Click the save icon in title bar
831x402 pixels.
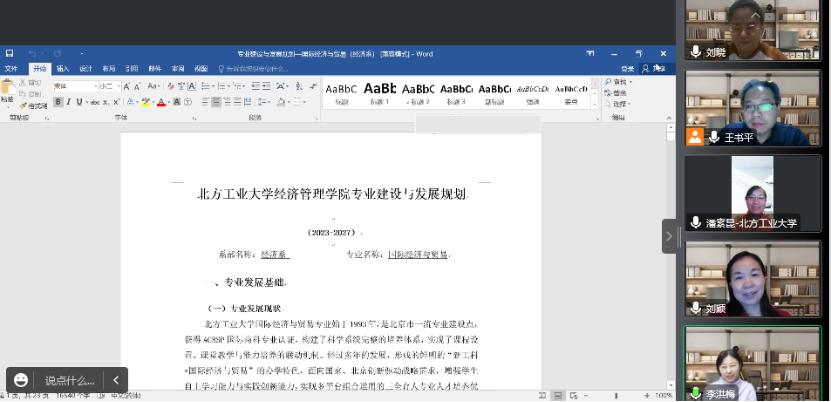coord(9,53)
